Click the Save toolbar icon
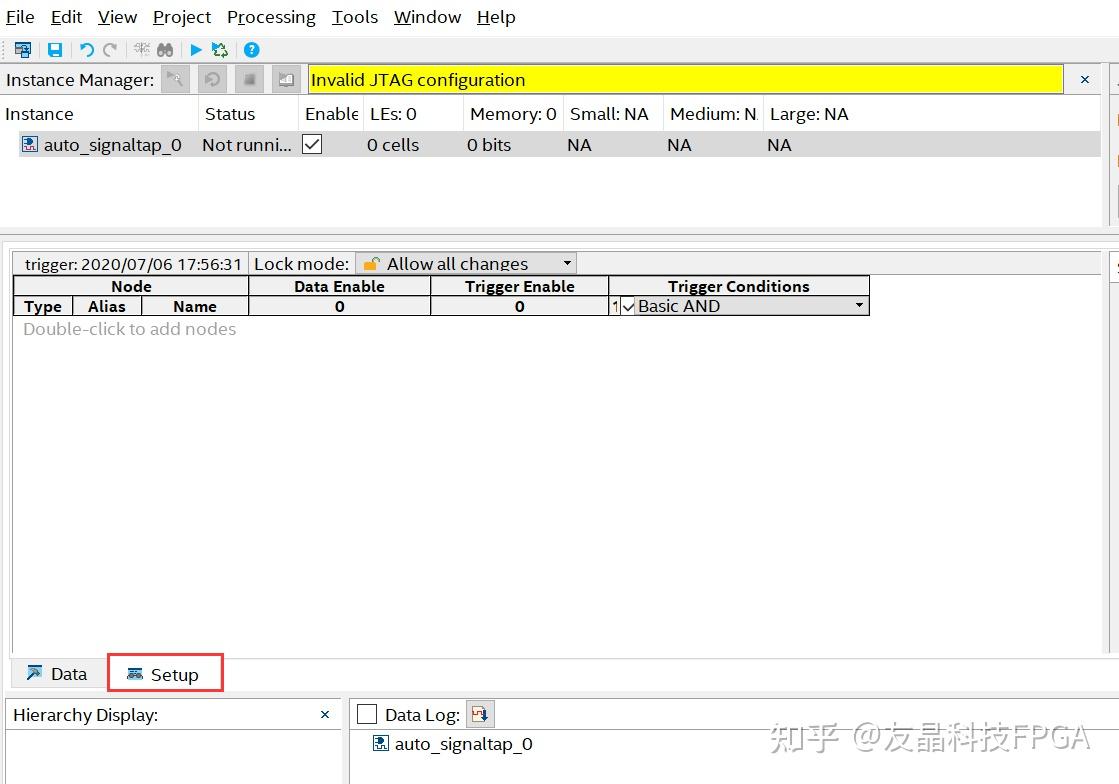1119x784 pixels. pyautogui.click(x=55, y=50)
